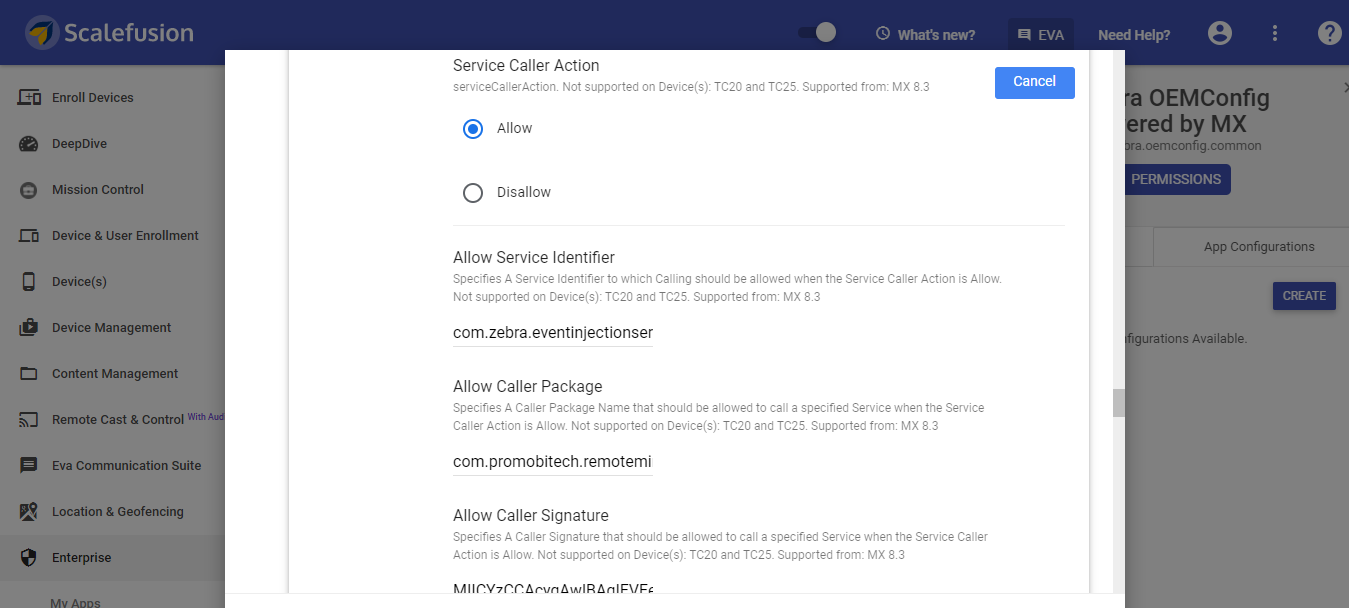Click the Enterprise shield icon
This screenshot has height=608, width=1349.
[30, 557]
